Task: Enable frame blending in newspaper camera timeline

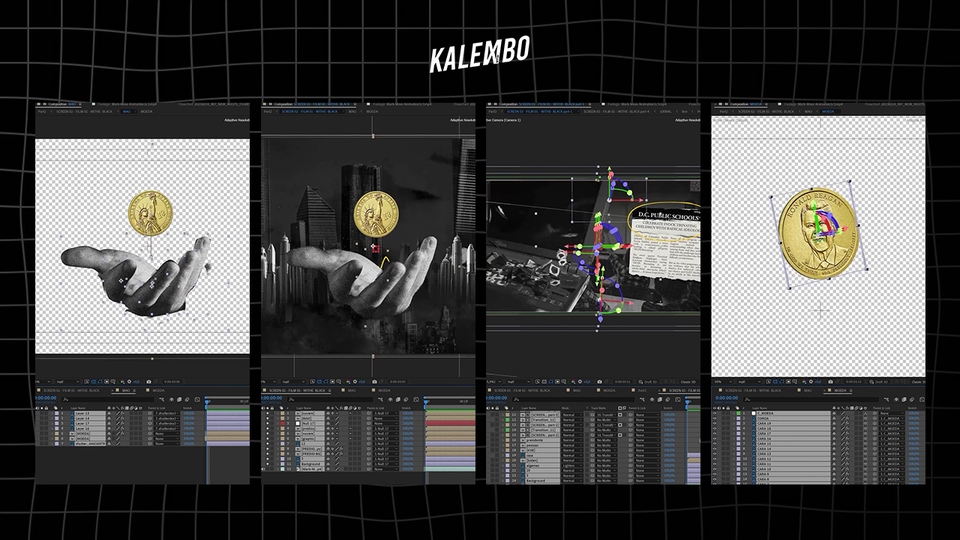Action: 659,399
